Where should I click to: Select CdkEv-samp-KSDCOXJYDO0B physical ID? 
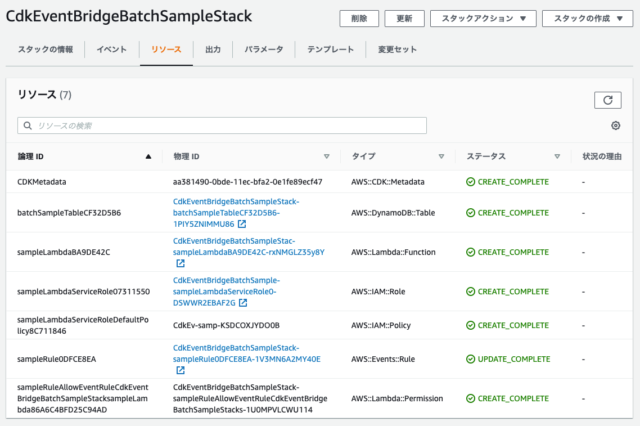226,326
